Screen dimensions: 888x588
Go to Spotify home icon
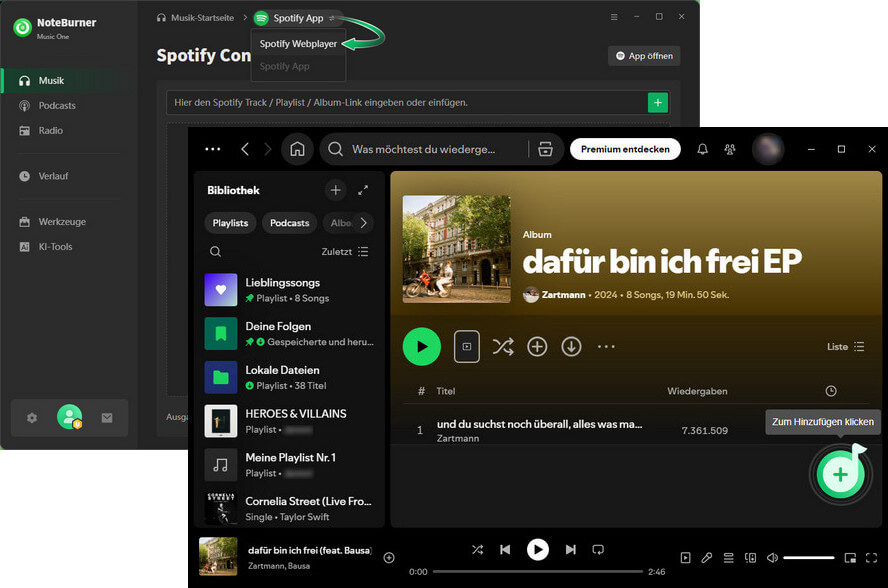297,149
